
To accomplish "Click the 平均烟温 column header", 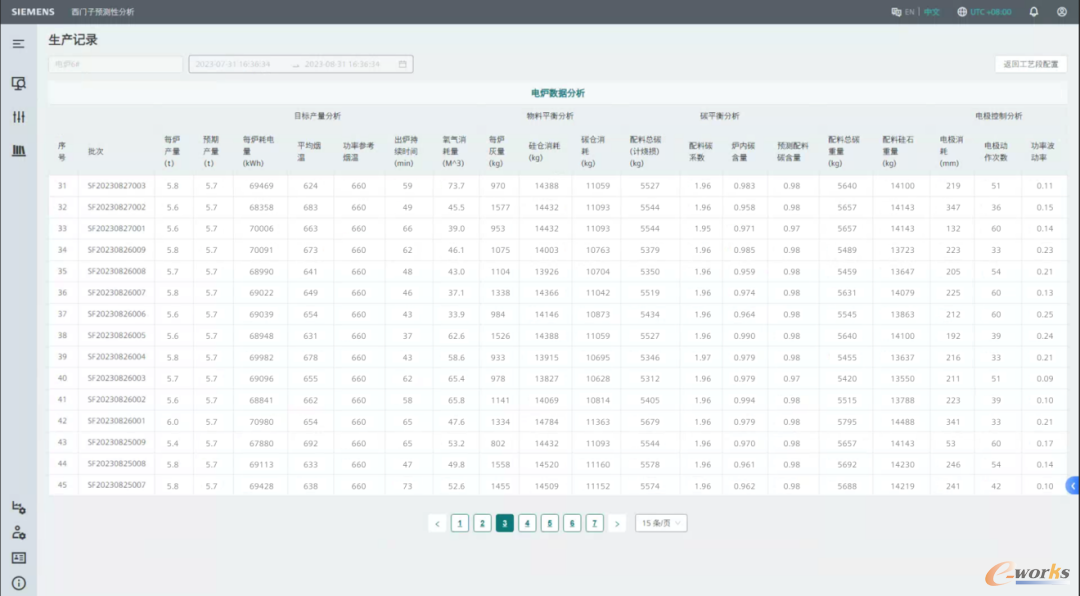I will pos(309,151).
